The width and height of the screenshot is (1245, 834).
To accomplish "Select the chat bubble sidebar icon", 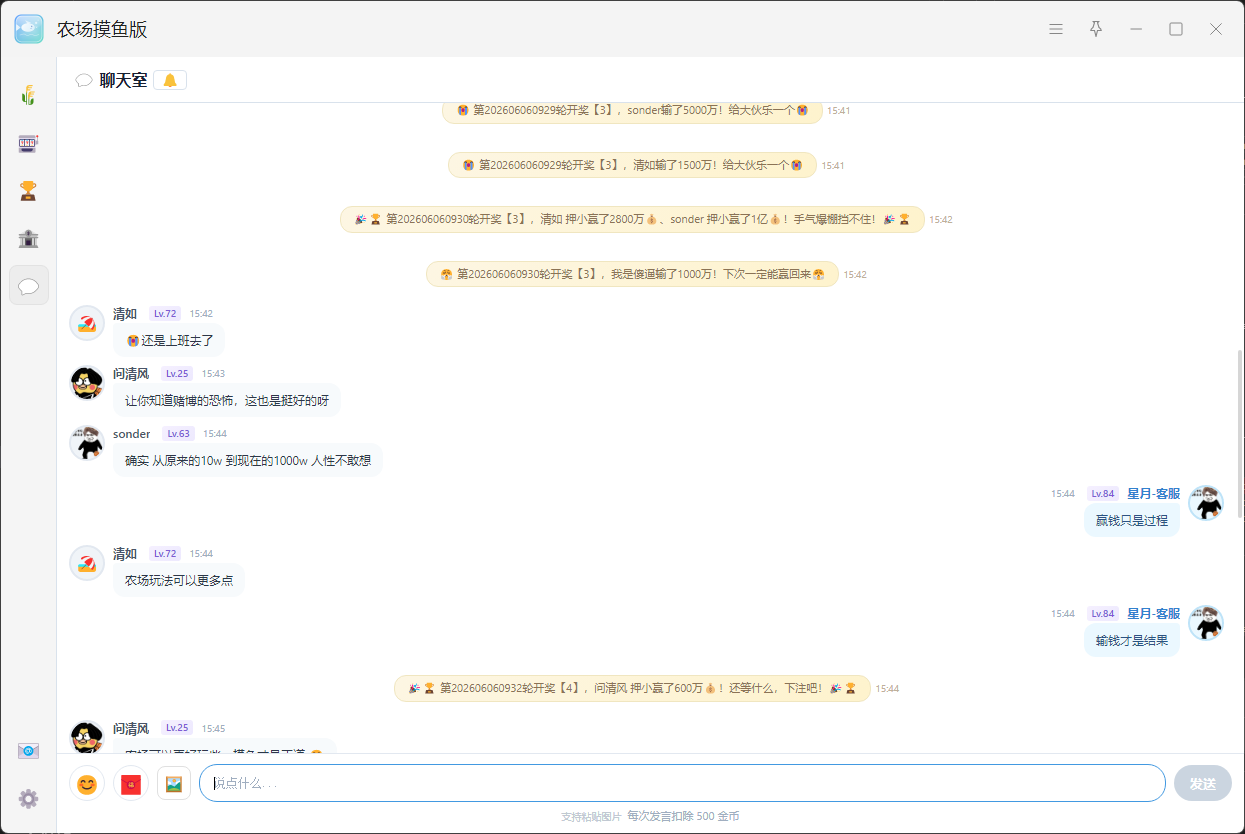I will [29, 286].
